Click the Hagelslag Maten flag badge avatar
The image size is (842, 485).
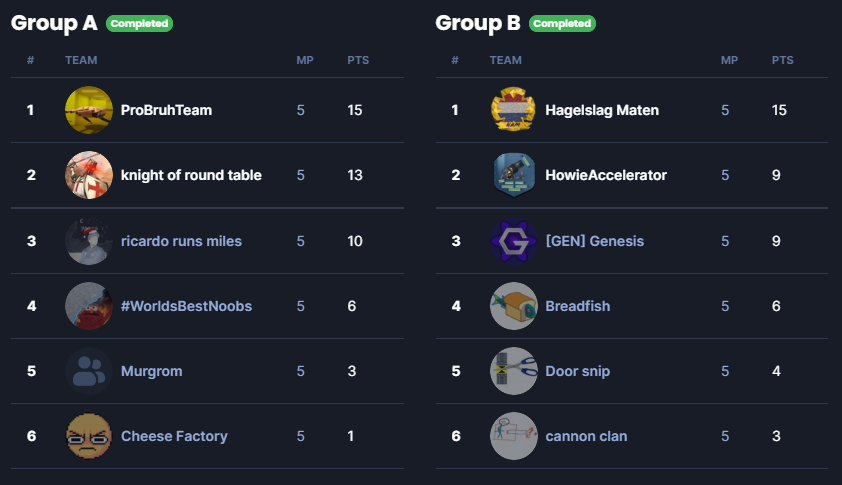513,110
